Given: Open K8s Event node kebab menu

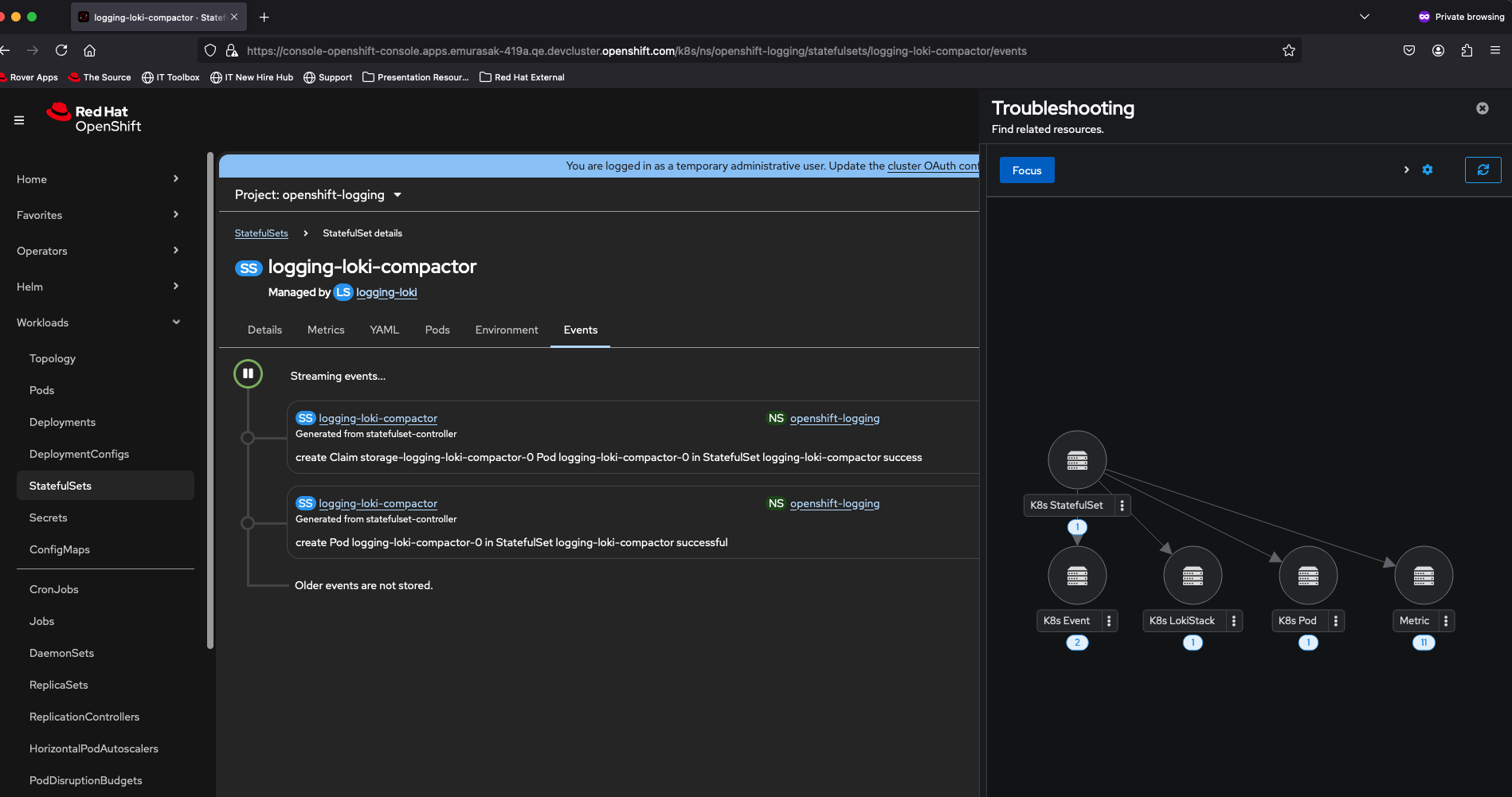Looking at the screenshot, I should click(x=1109, y=621).
